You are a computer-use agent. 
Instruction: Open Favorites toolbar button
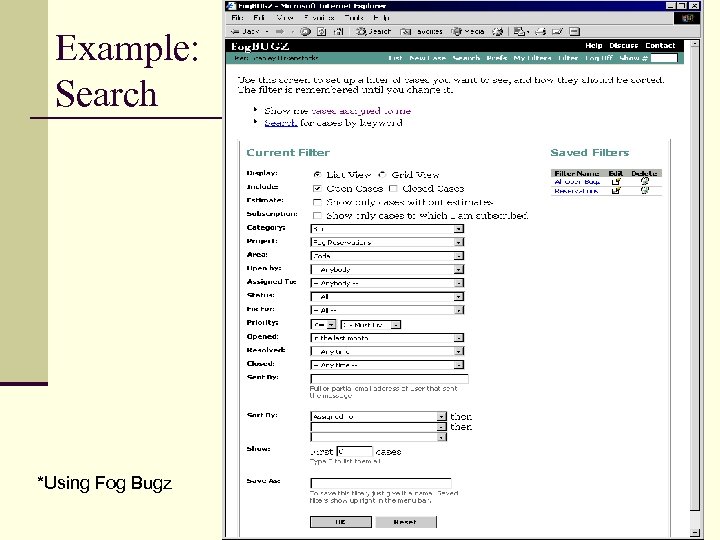pos(421,31)
